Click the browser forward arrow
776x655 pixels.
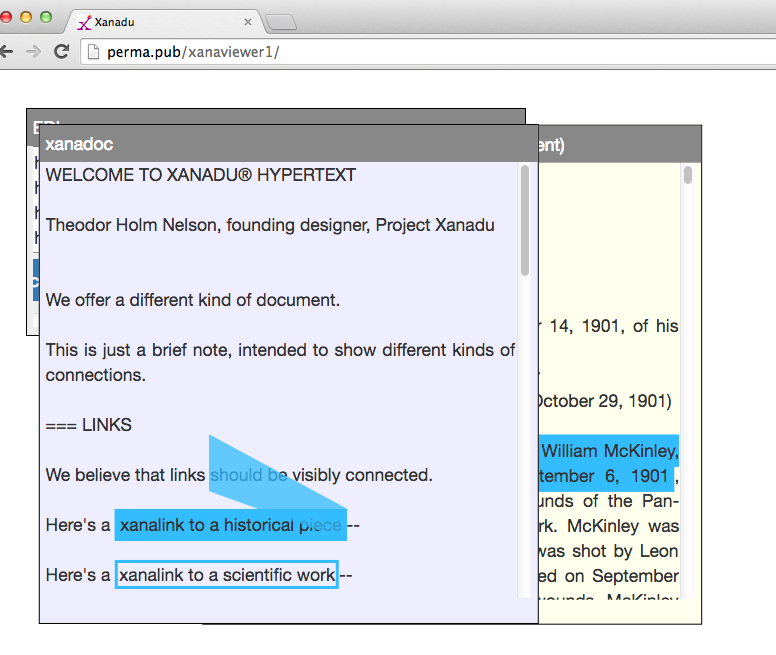point(33,51)
